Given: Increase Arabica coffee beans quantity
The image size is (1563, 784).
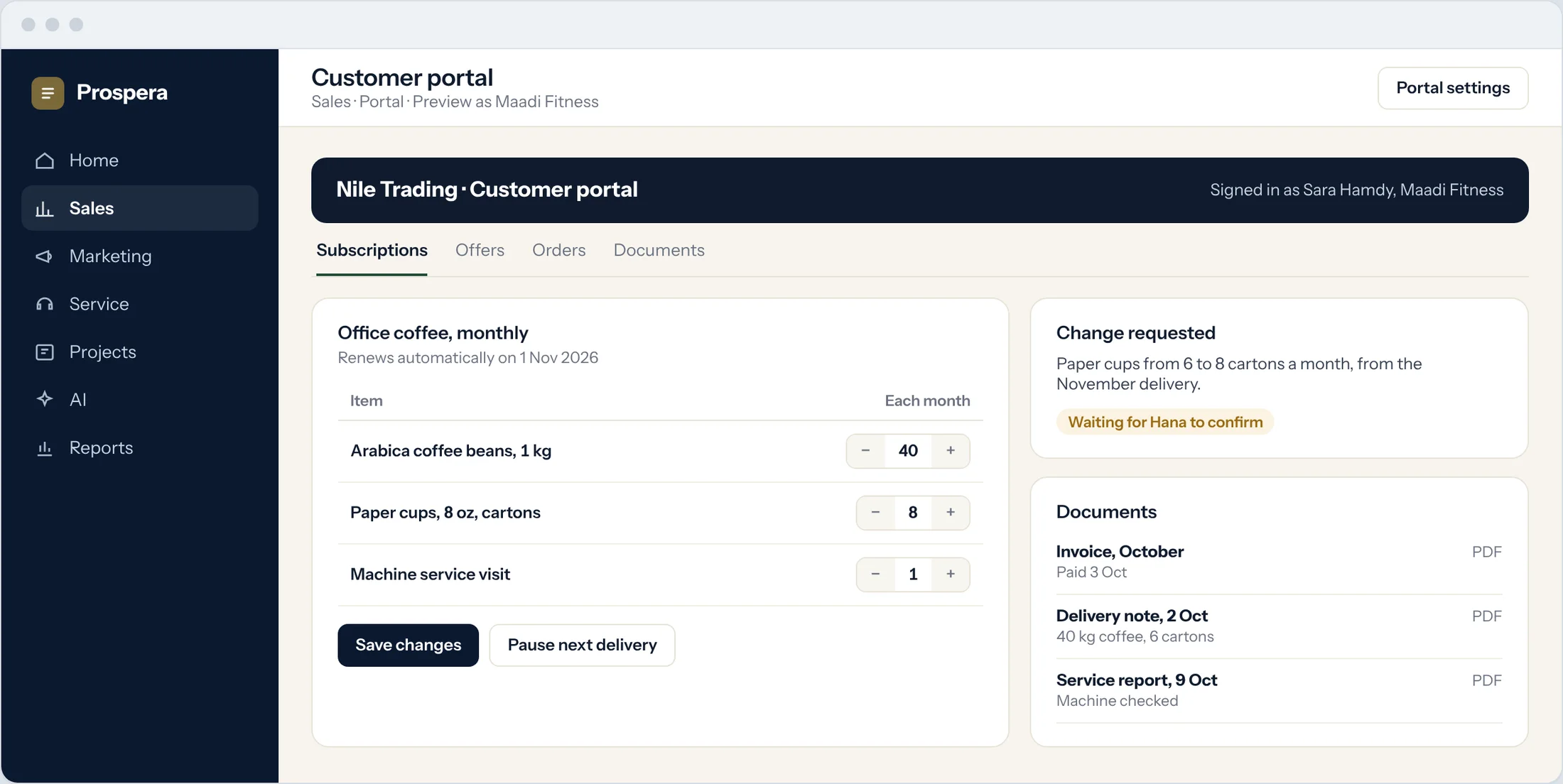Looking at the screenshot, I should click(x=951, y=451).
